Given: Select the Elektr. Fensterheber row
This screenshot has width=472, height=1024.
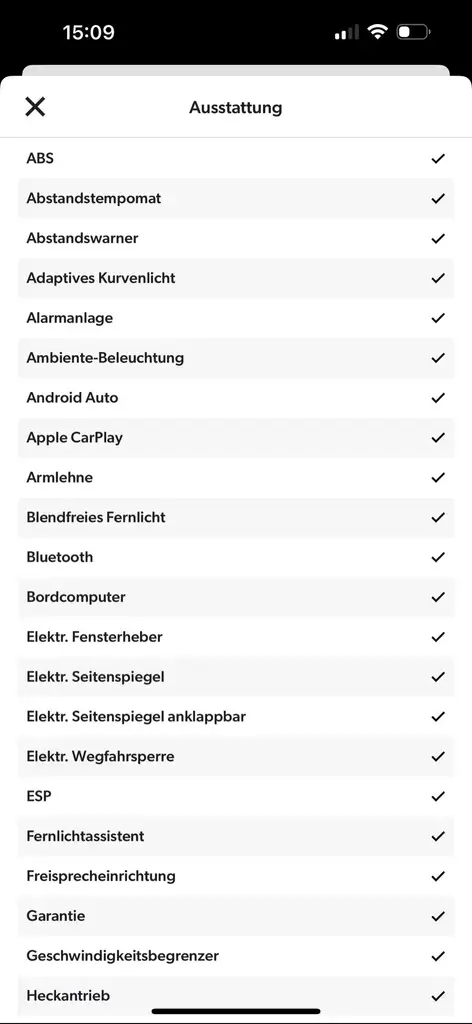Looking at the screenshot, I should tap(236, 637).
